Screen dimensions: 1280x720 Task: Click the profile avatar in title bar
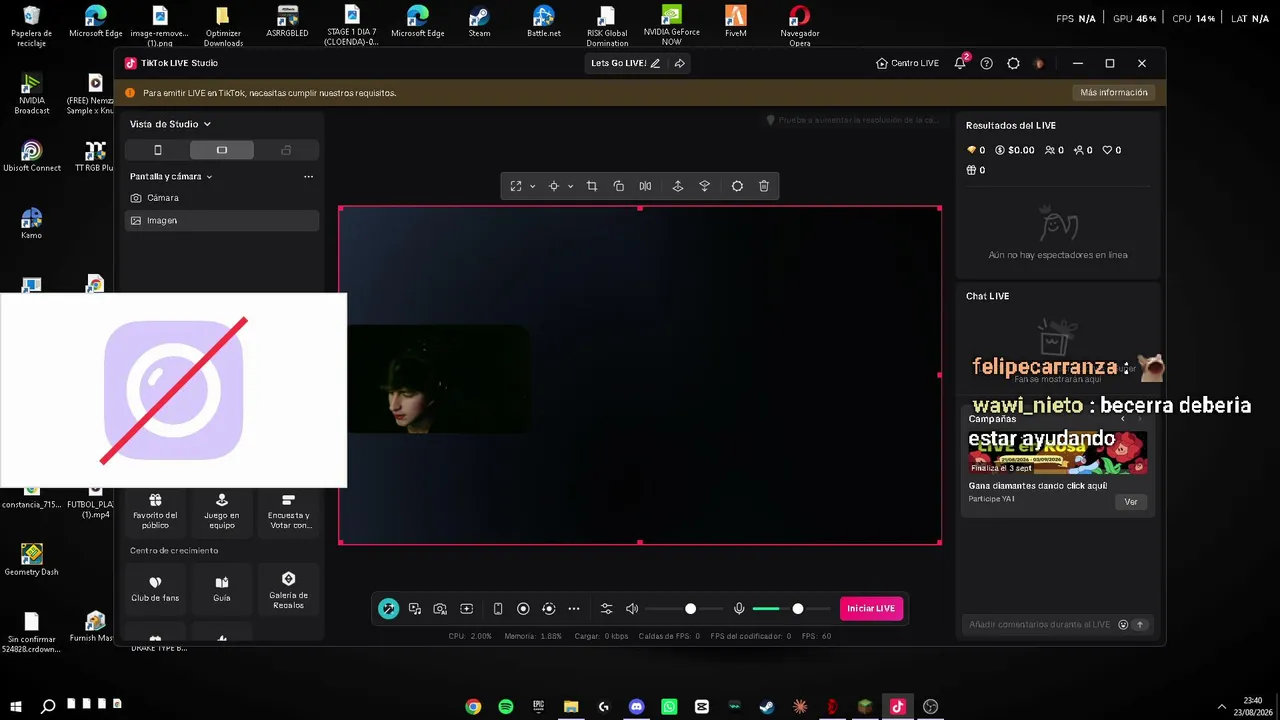(1039, 63)
